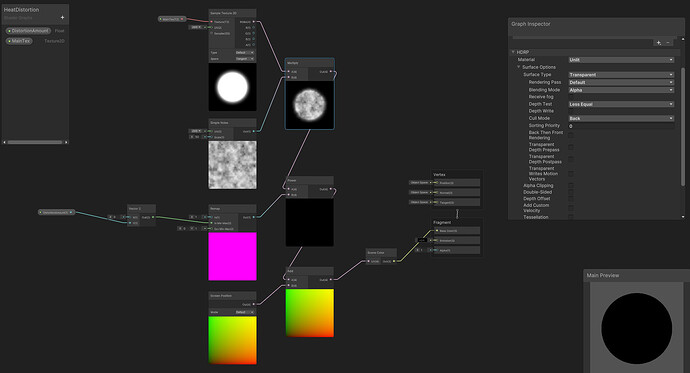Screen dimensions: 690x373
Task: Open the Surface Type dropdown
Action: click(621, 75)
